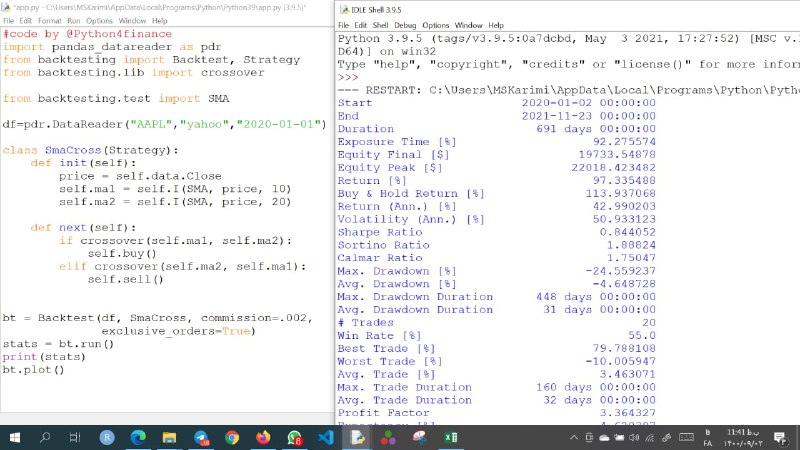Click the '>>>' shell prompt
800x450 pixels.
point(348,77)
